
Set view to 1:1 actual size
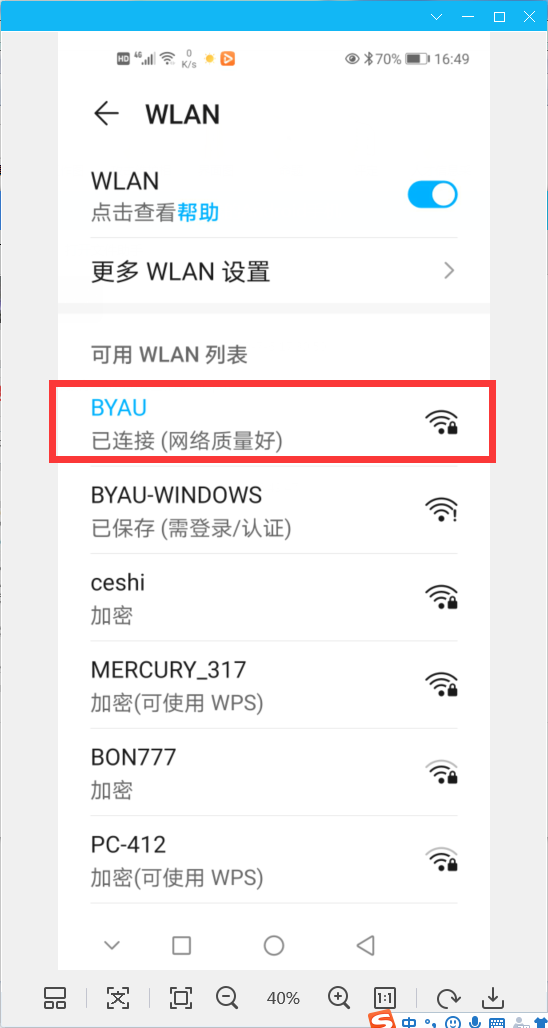[x=385, y=998]
